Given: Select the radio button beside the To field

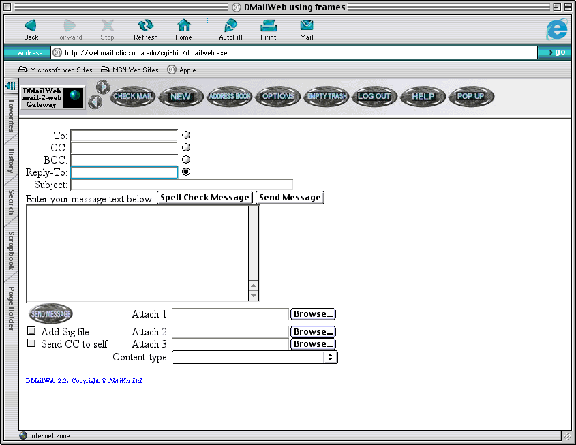Looking at the screenshot, I should [x=186, y=135].
